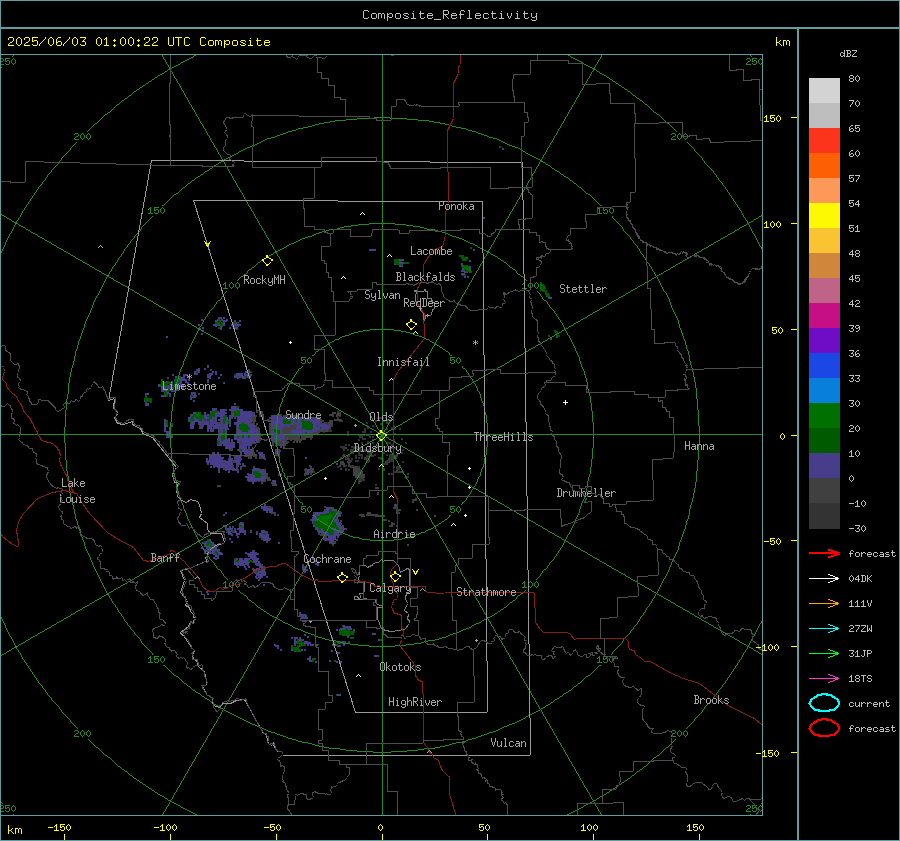This screenshot has height=841, width=900.
Task: Click the white asterisk marker beside Limestone
Action: click(x=188, y=378)
